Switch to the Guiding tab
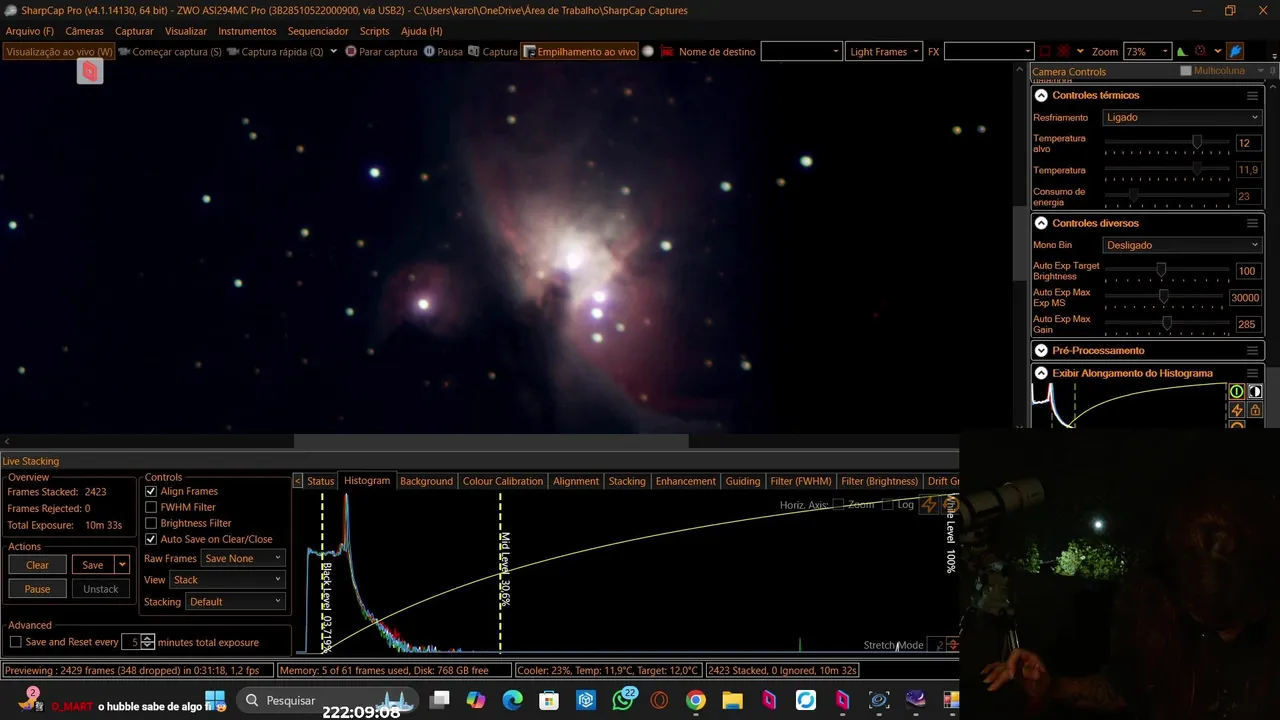This screenshot has height=720, width=1280. [x=743, y=481]
